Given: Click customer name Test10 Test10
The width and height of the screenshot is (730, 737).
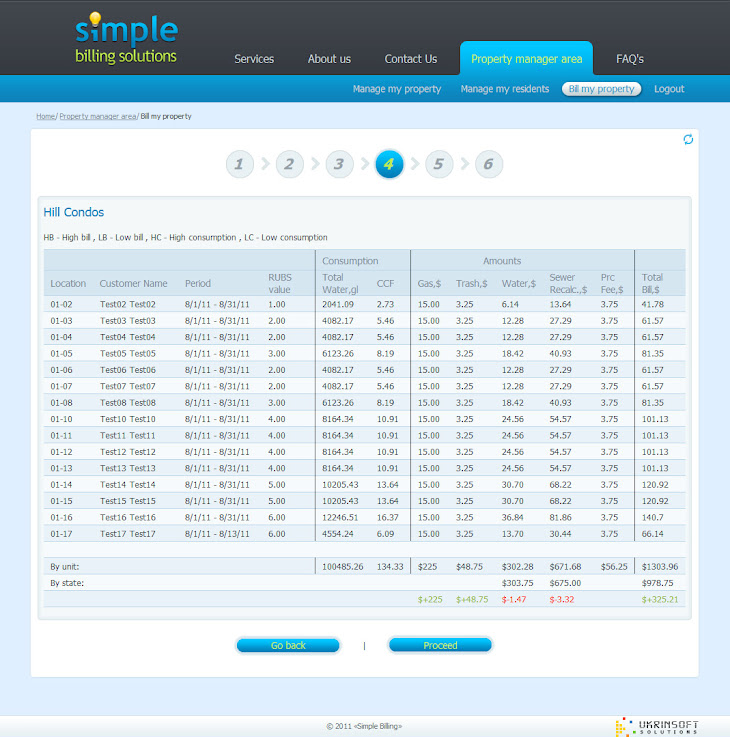Looking at the screenshot, I should click(127, 419).
